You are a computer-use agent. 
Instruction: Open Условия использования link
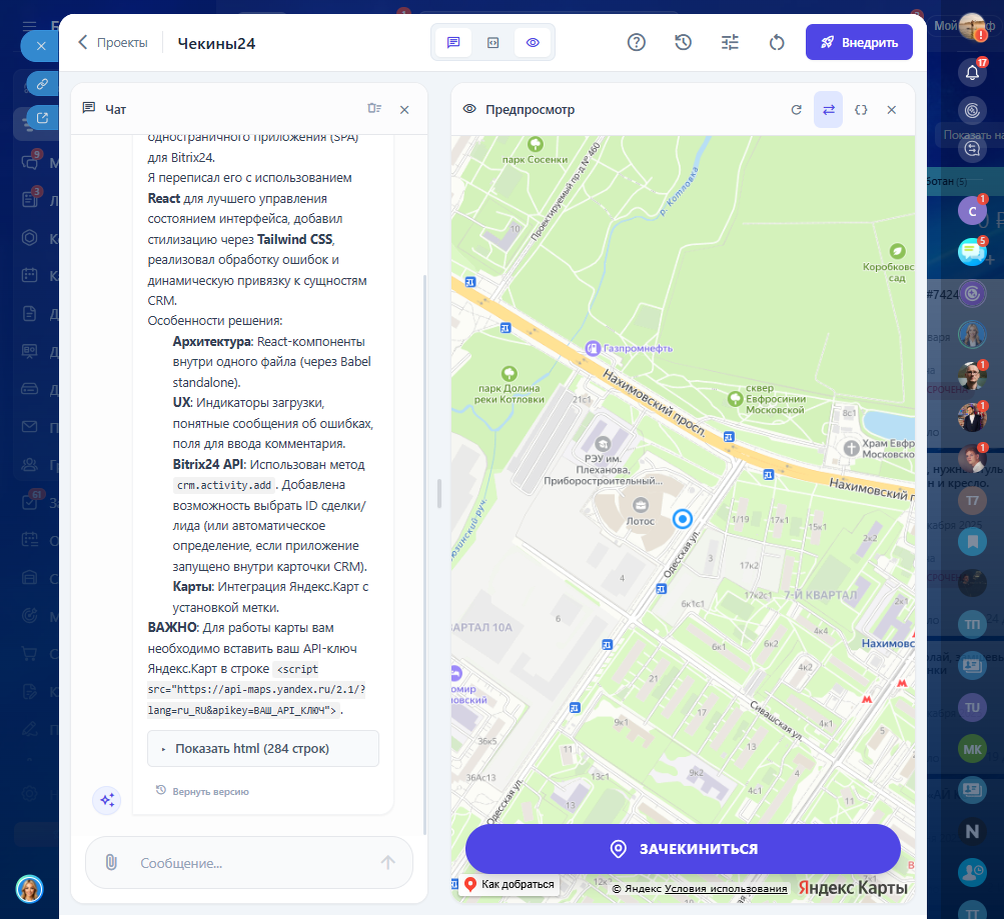point(725,889)
